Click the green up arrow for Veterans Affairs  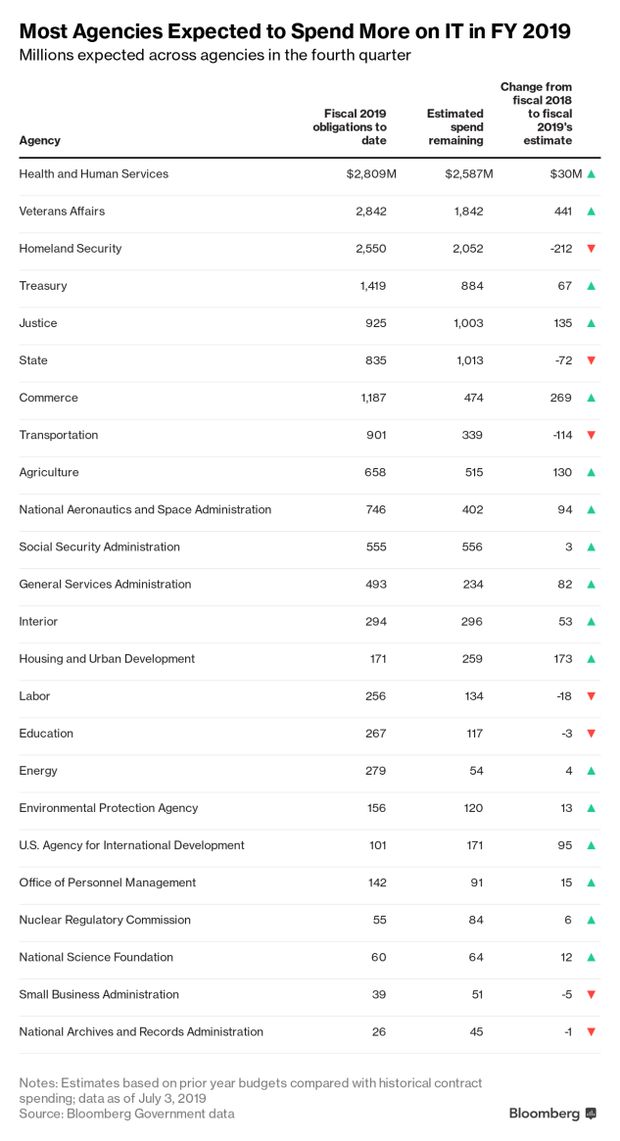click(591, 211)
